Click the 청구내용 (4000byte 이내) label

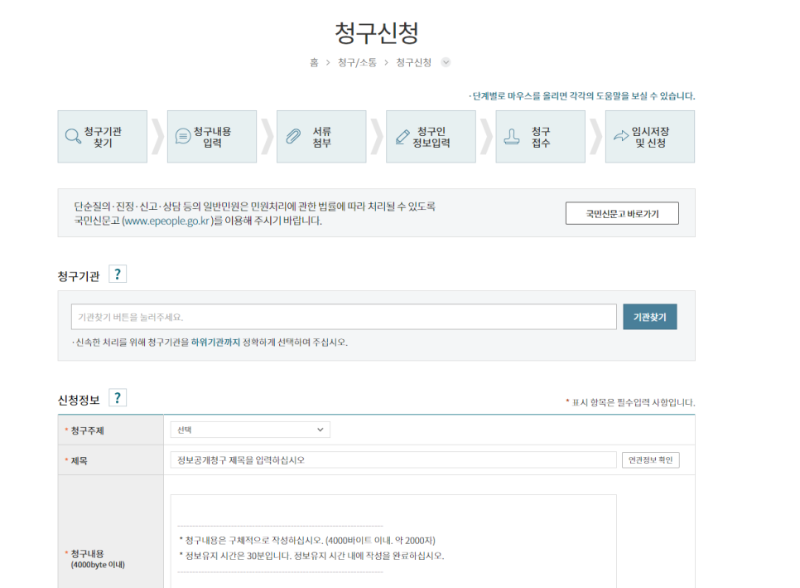coord(97,559)
